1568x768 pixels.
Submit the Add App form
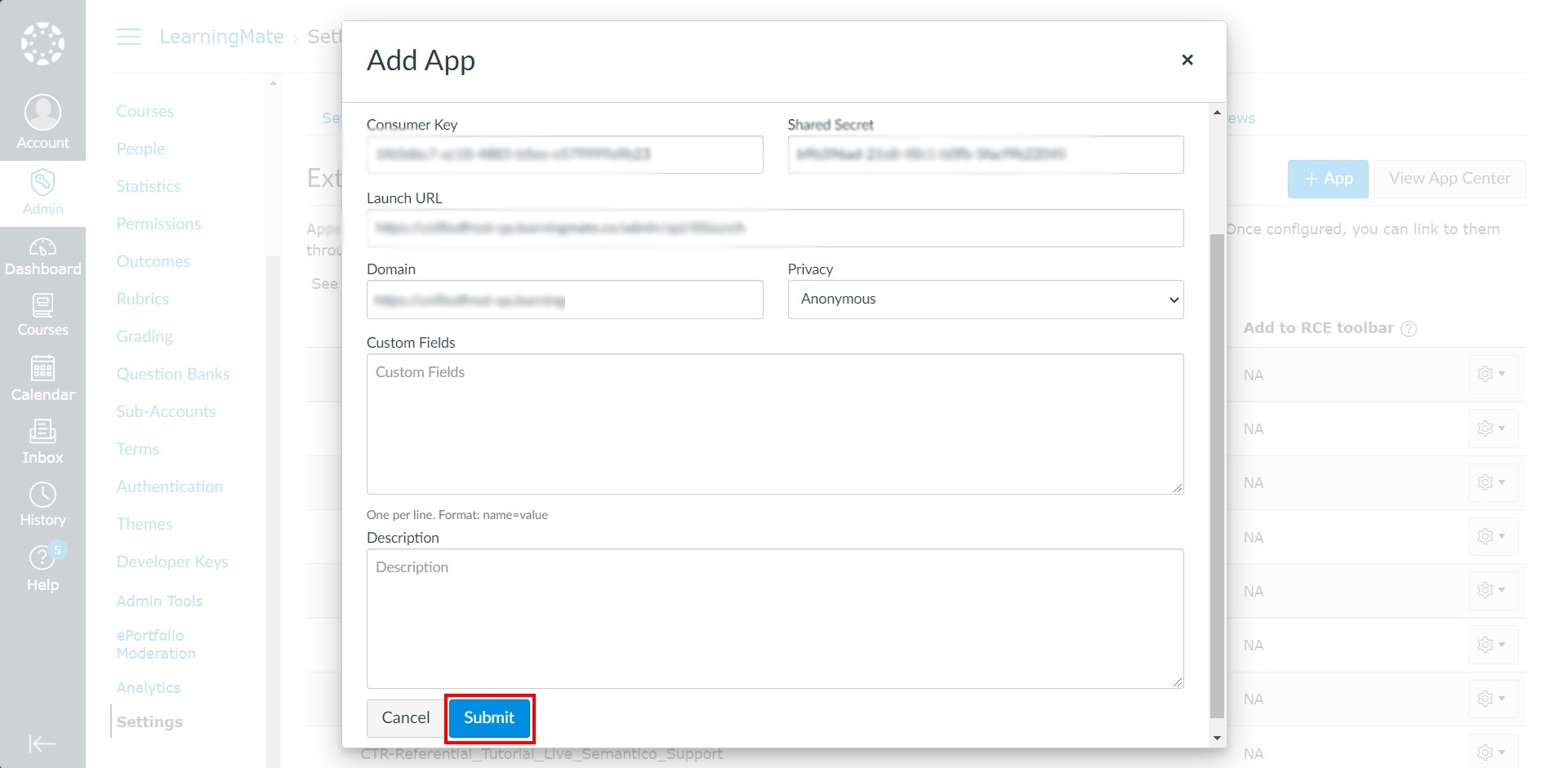(x=489, y=718)
